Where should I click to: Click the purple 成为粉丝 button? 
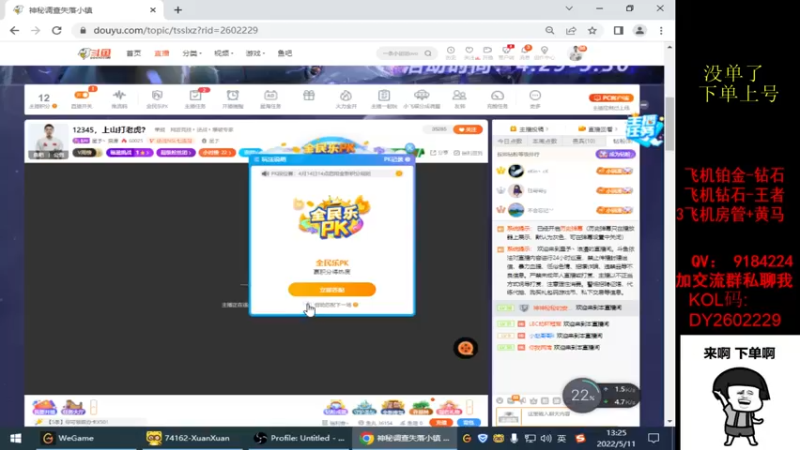[x=615, y=154]
